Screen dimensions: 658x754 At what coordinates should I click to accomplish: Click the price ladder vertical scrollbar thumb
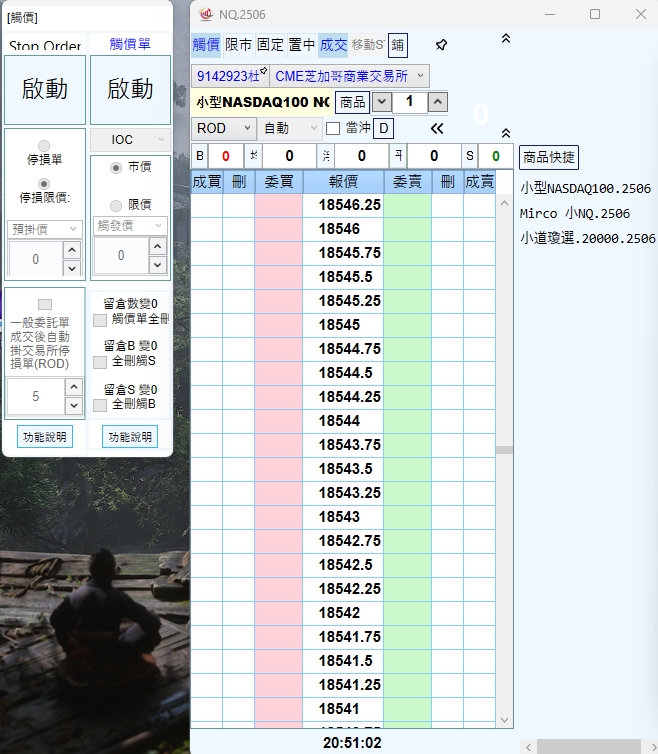point(504,450)
